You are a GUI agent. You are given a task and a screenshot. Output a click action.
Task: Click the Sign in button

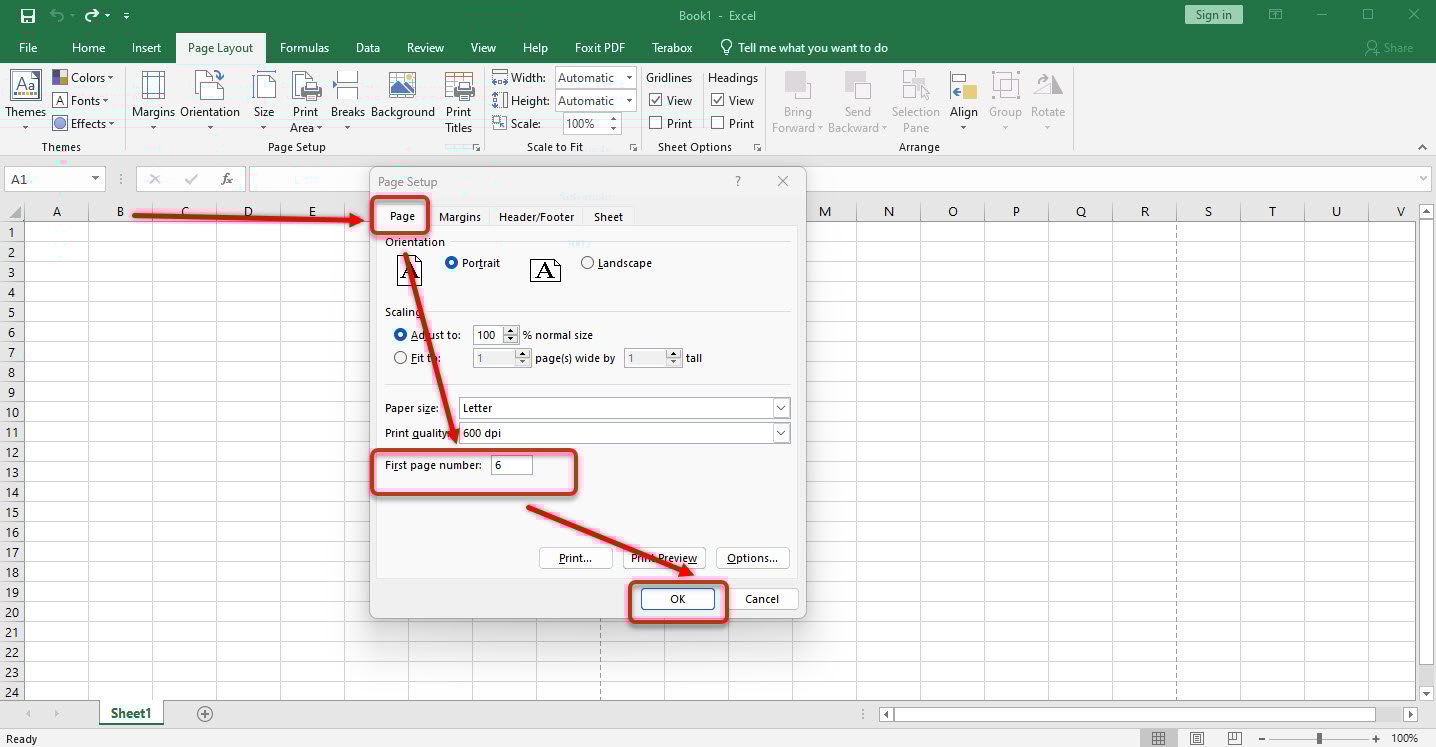click(x=1214, y=15)
